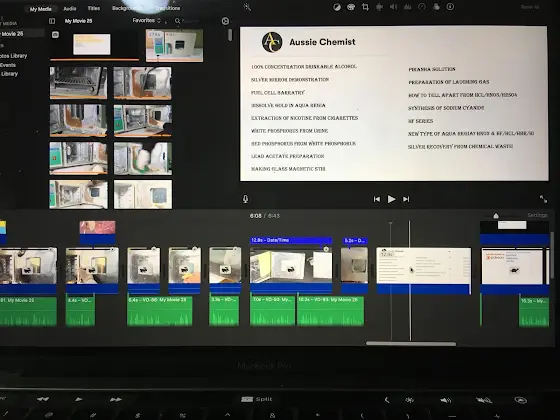
Task: Open the Favorites filter dropdown
Action: 146,20
